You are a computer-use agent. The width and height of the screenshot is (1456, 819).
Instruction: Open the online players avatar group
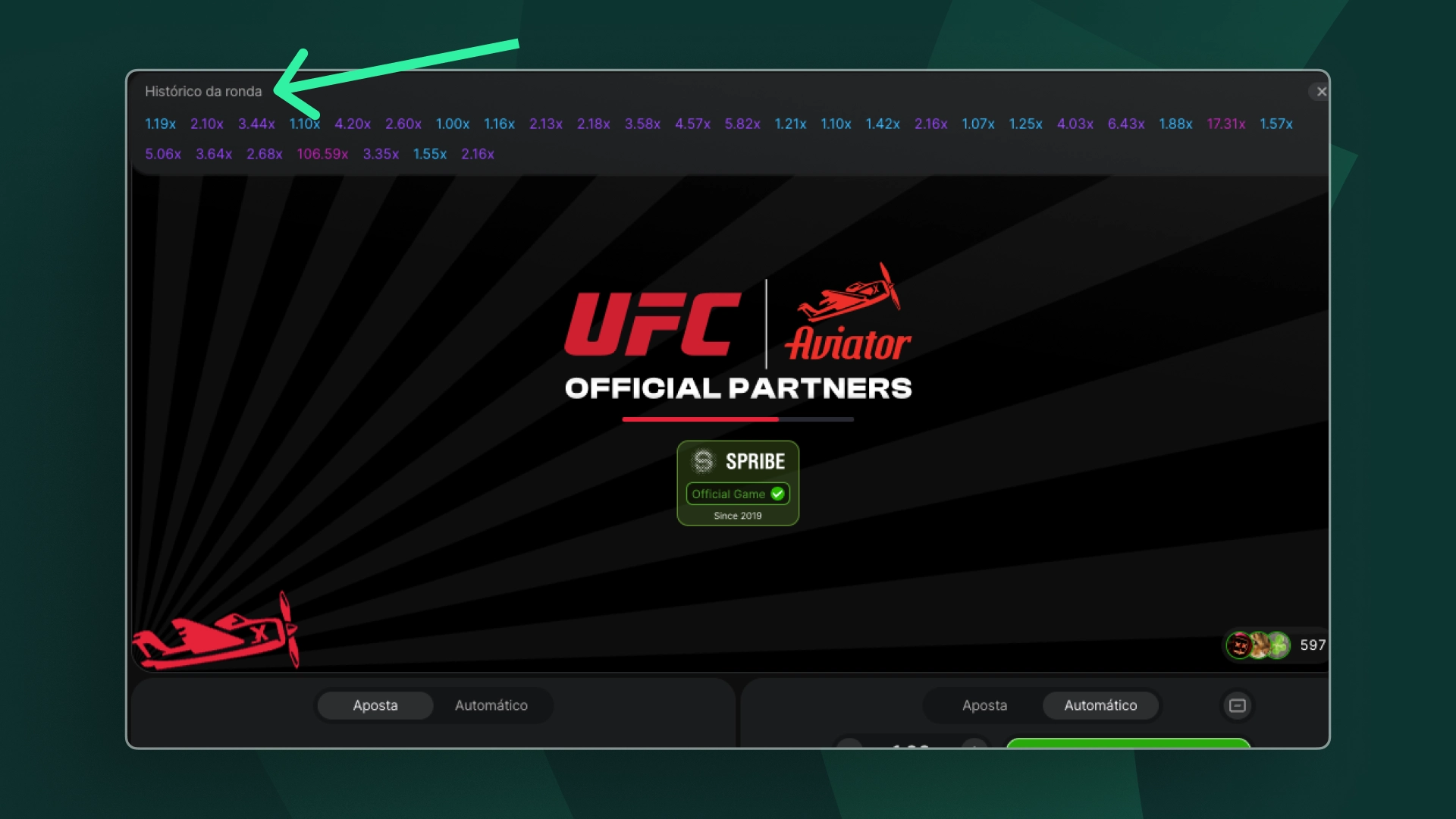(x=1259, y=645)
